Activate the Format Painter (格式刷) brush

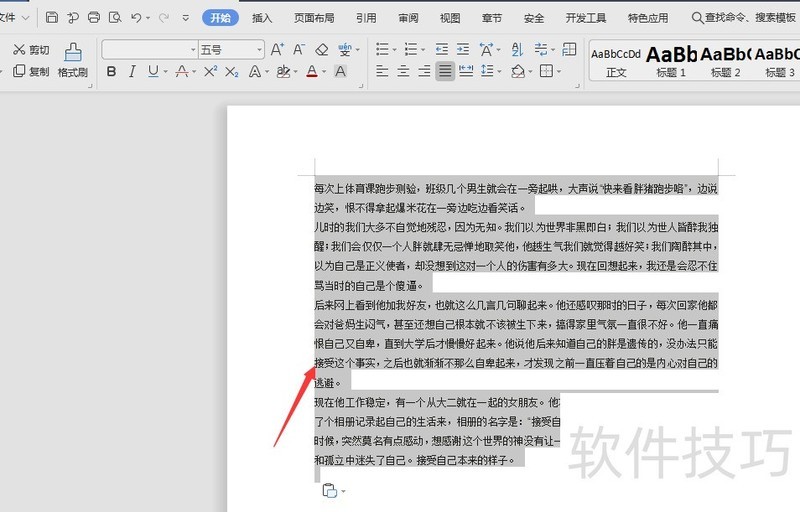coord(73,60)
